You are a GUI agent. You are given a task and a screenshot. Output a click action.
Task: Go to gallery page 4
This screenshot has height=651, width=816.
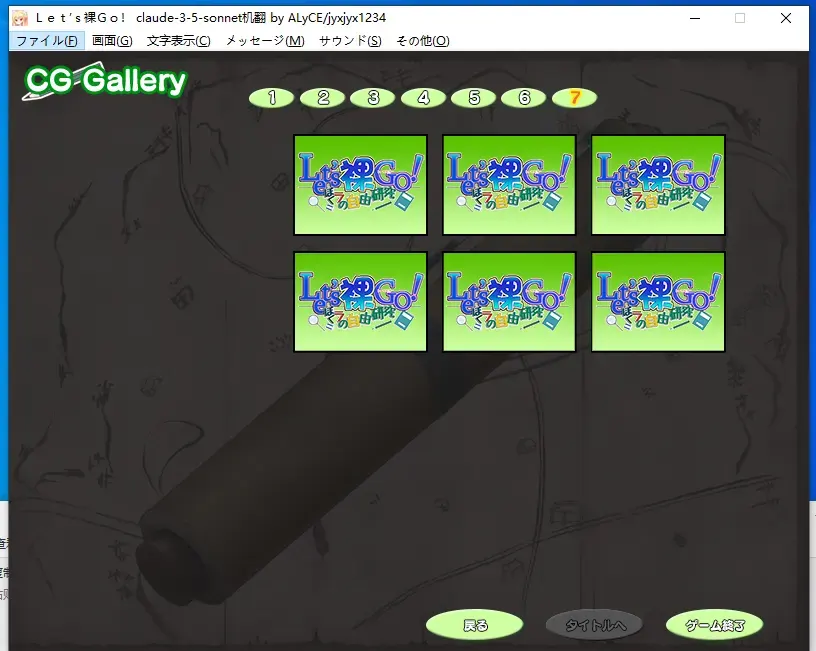coord(424,98)
